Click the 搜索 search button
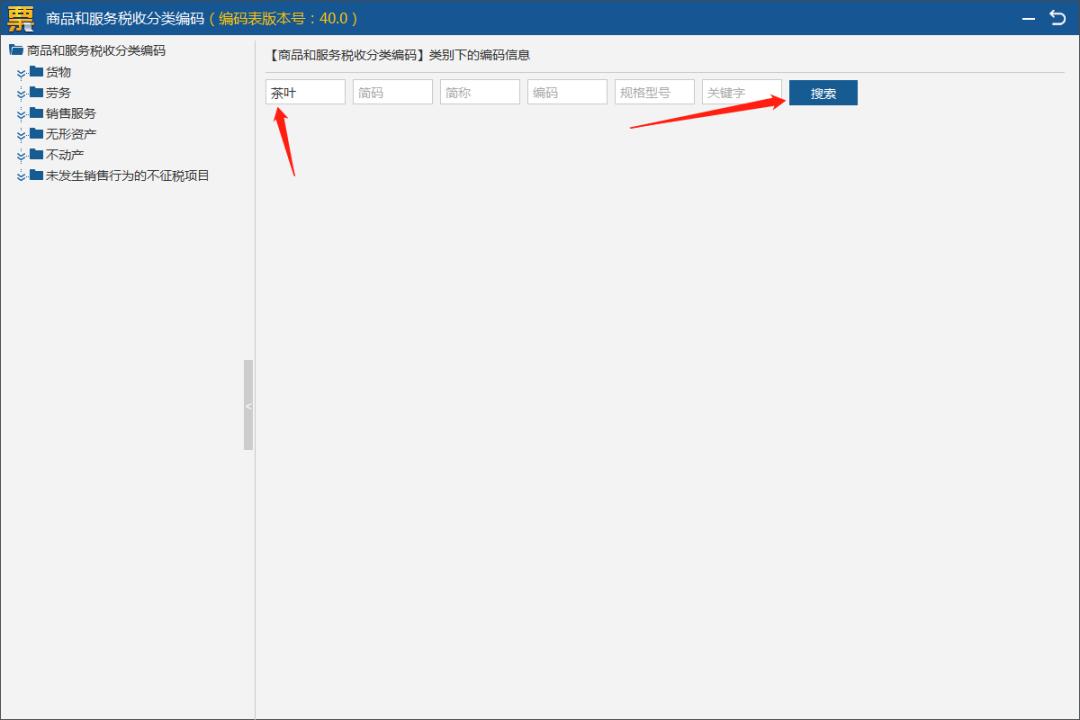 pyautogui.click(x=823, y=92)
